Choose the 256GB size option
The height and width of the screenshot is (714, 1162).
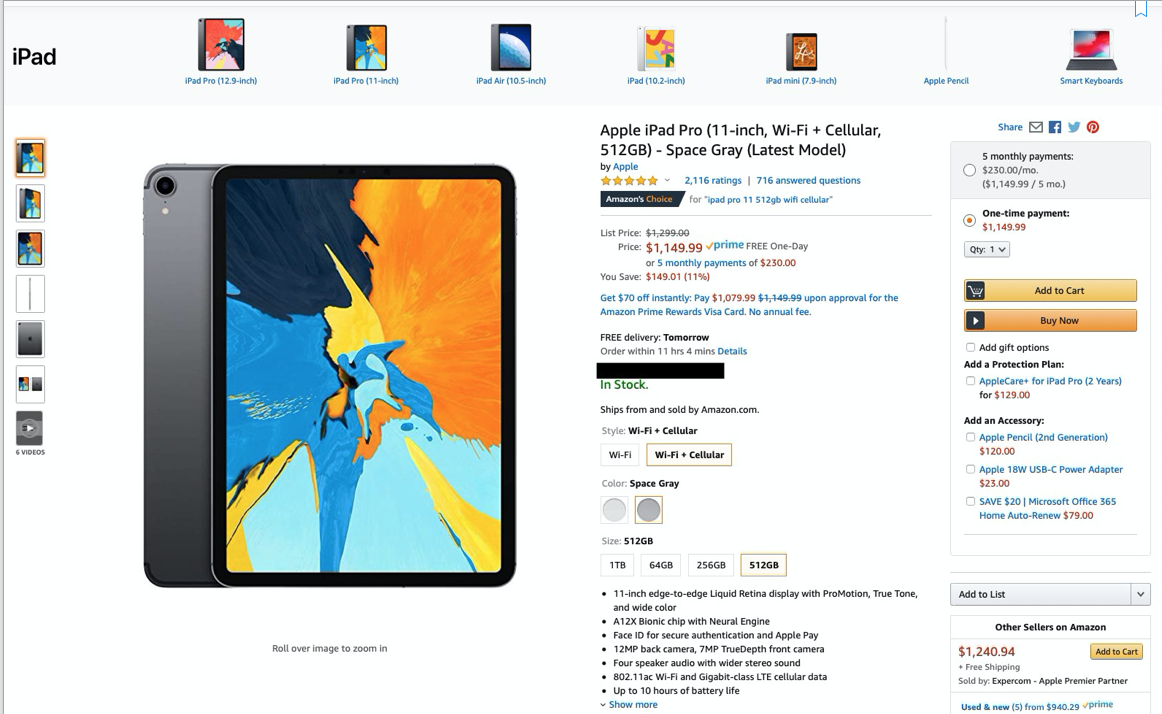[711, 565]
